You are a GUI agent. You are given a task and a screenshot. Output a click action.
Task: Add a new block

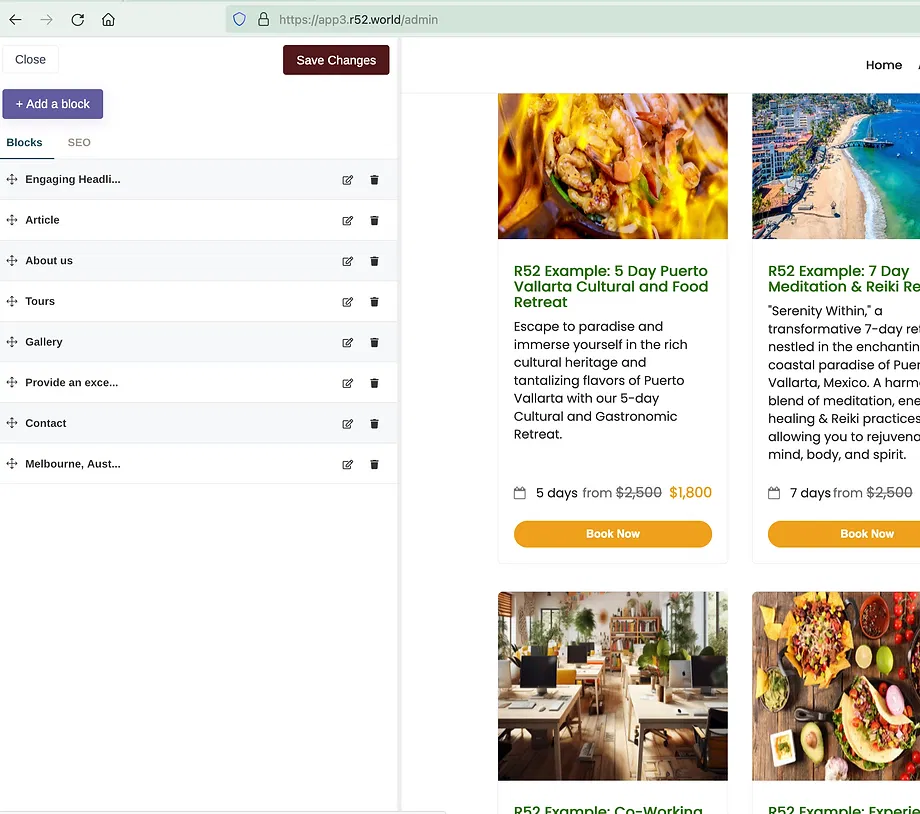pos(53,104)
